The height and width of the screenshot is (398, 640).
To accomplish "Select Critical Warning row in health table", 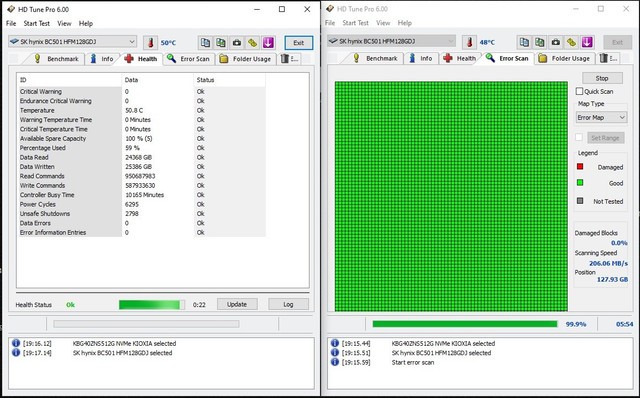I will pyautogui.click(x=142, y=91).
